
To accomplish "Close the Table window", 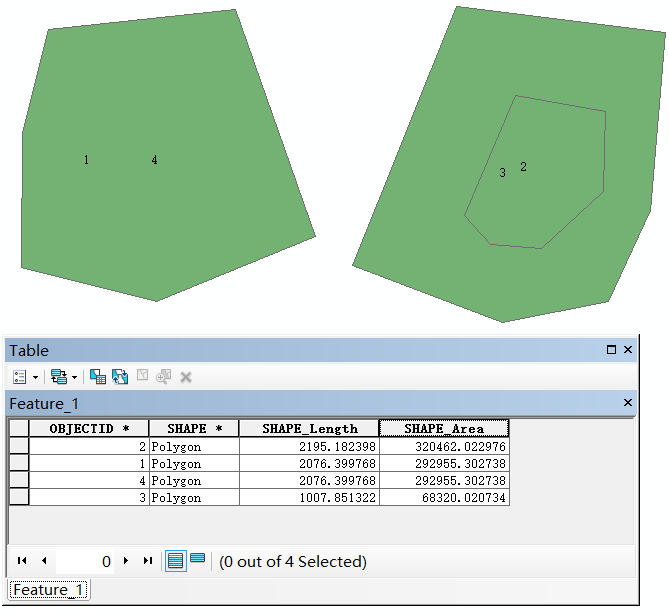I will 628,349.
